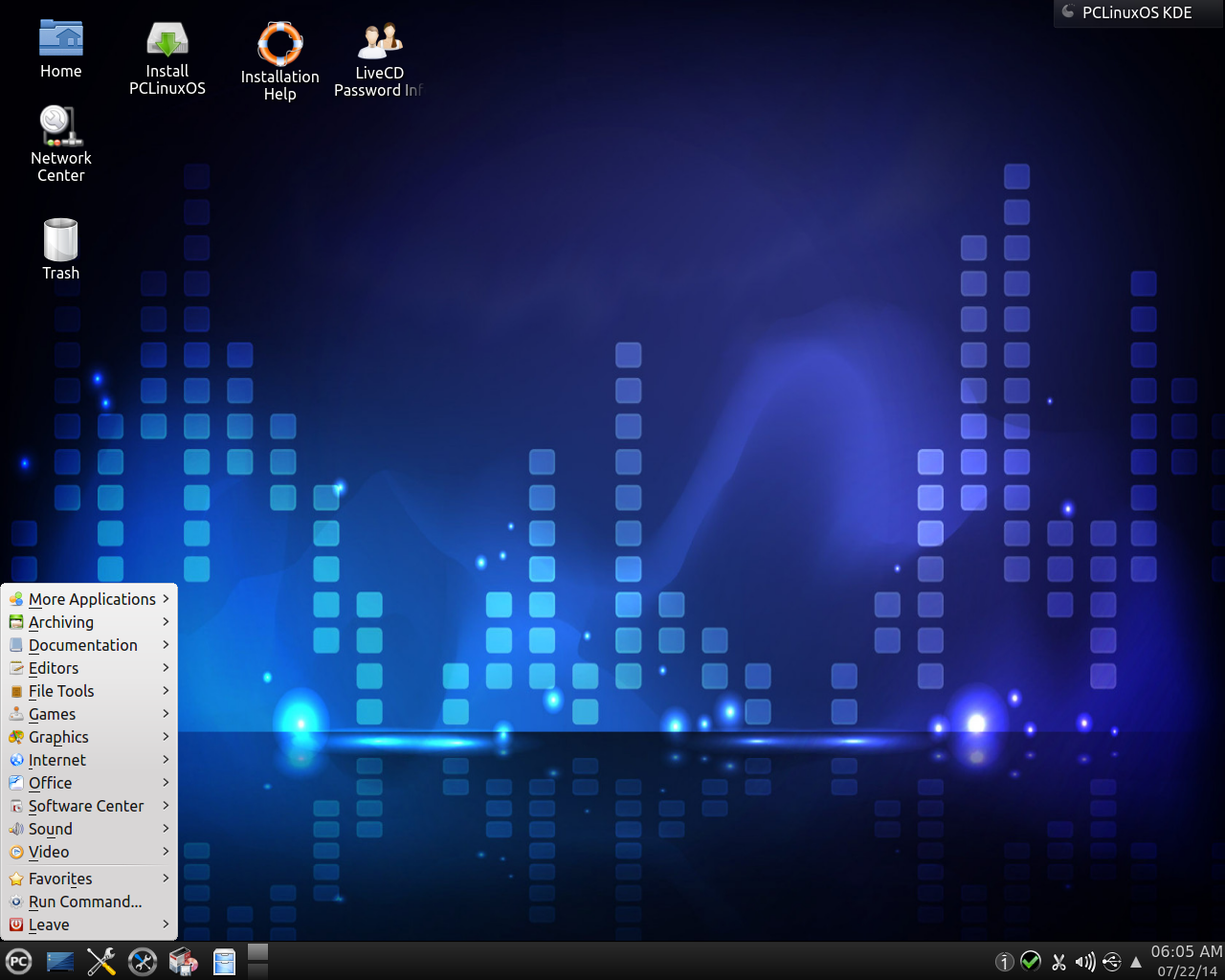Click the volume speaker tray icon
1225x980 pixels.
pos(1085,962)
